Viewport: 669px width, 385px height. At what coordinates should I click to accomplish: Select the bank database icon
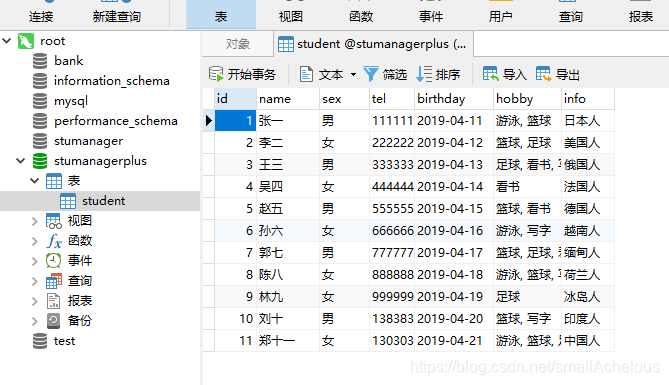40,61
